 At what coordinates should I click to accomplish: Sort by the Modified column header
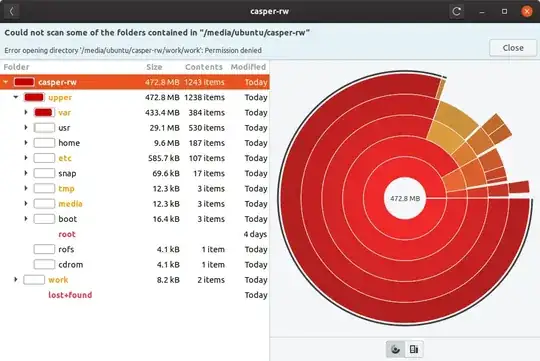pos(248,67)
